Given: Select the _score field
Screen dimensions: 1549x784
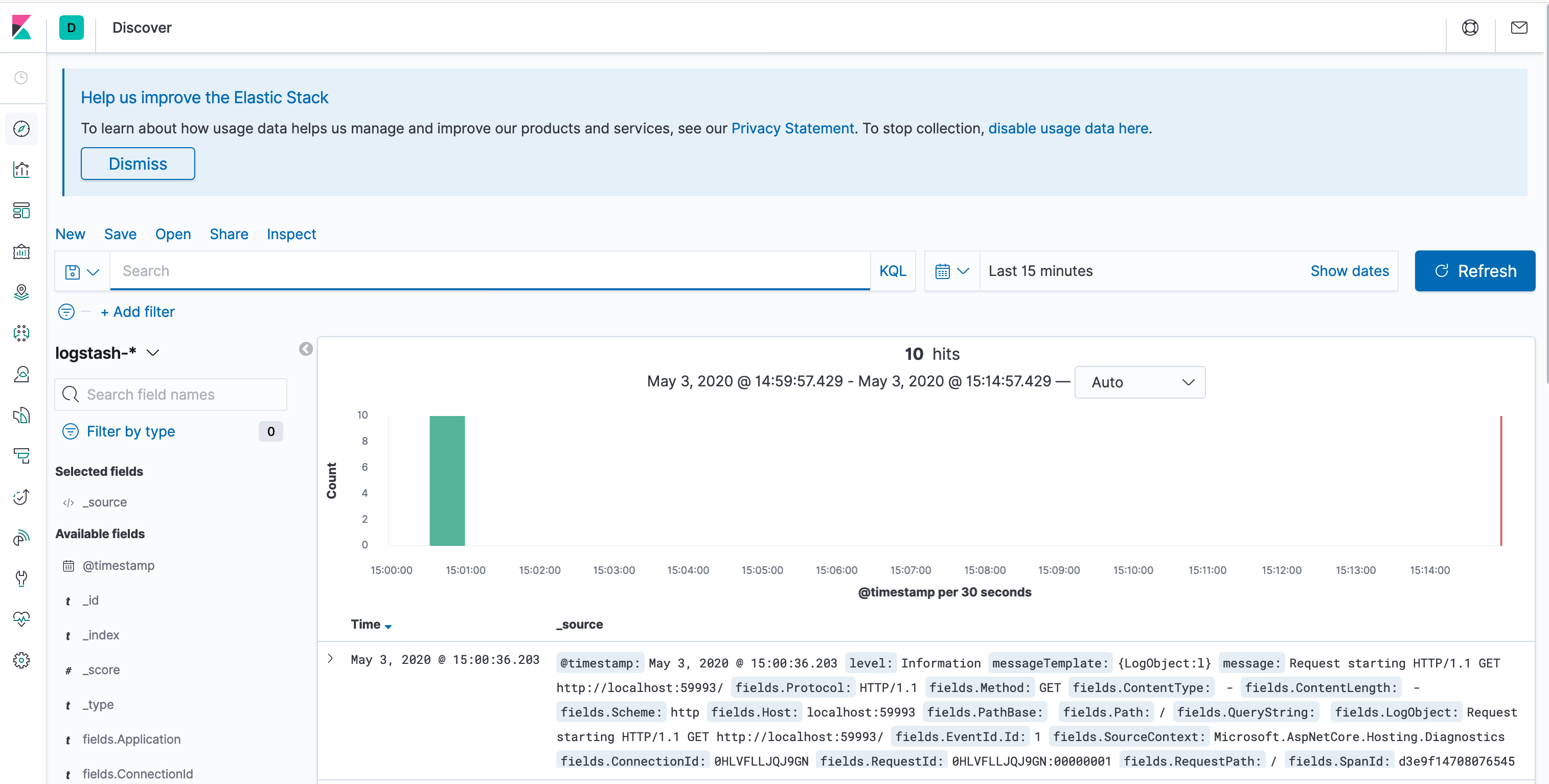Looking at the screenshot, I should click(101, 670).
